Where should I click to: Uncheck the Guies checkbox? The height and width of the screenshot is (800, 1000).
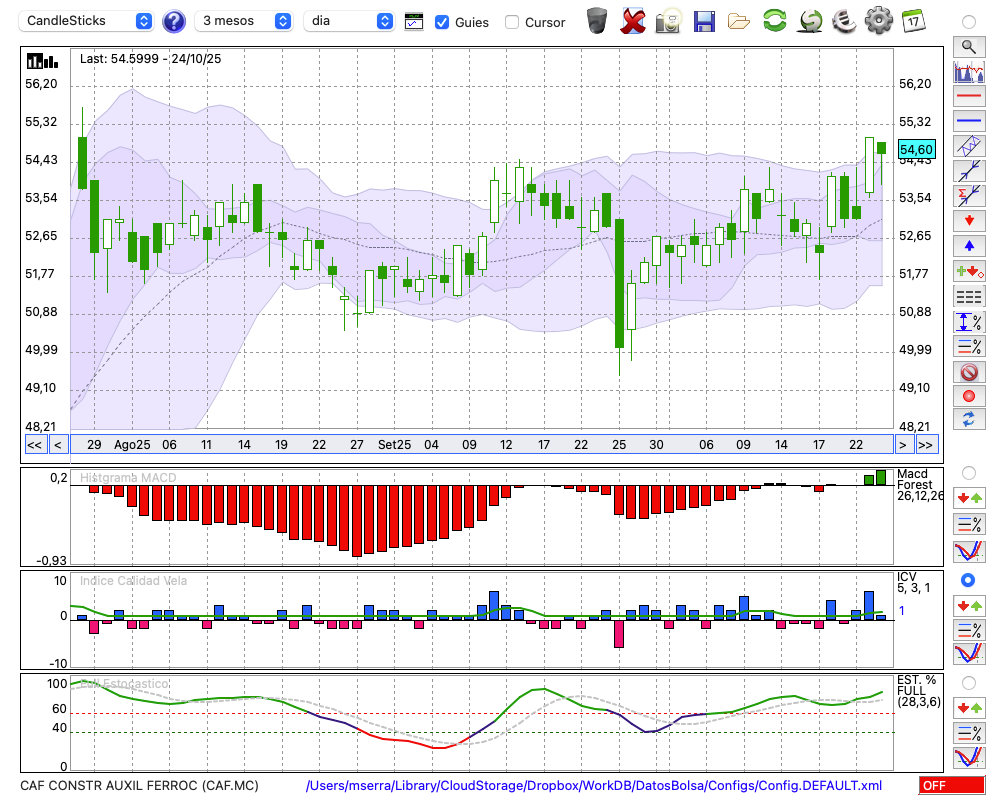442,22
